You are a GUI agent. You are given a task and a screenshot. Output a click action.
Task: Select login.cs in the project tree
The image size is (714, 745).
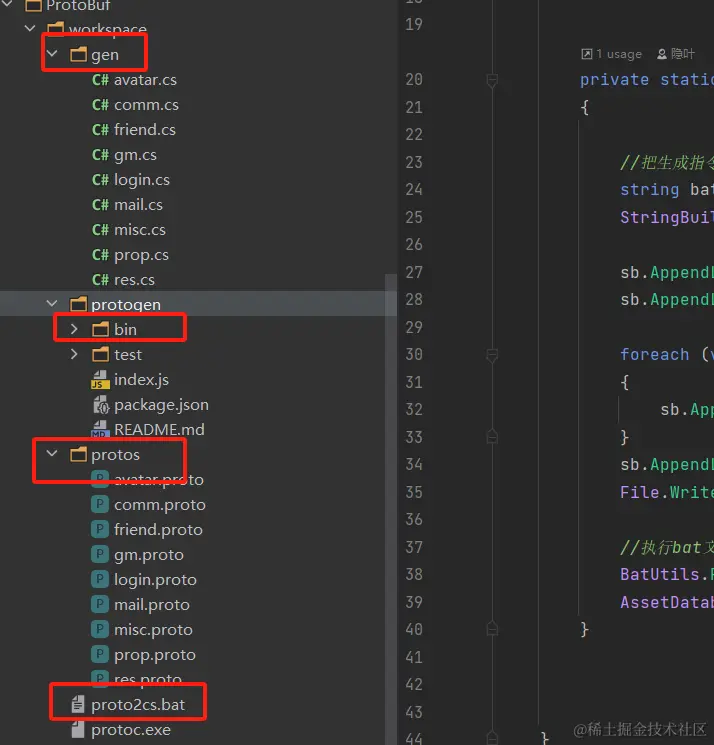pos(142,180)
